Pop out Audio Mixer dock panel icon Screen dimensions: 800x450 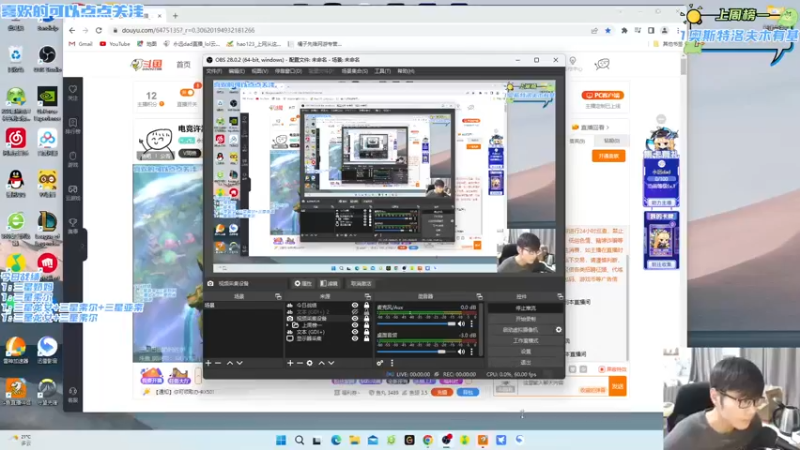coord(479,296)
